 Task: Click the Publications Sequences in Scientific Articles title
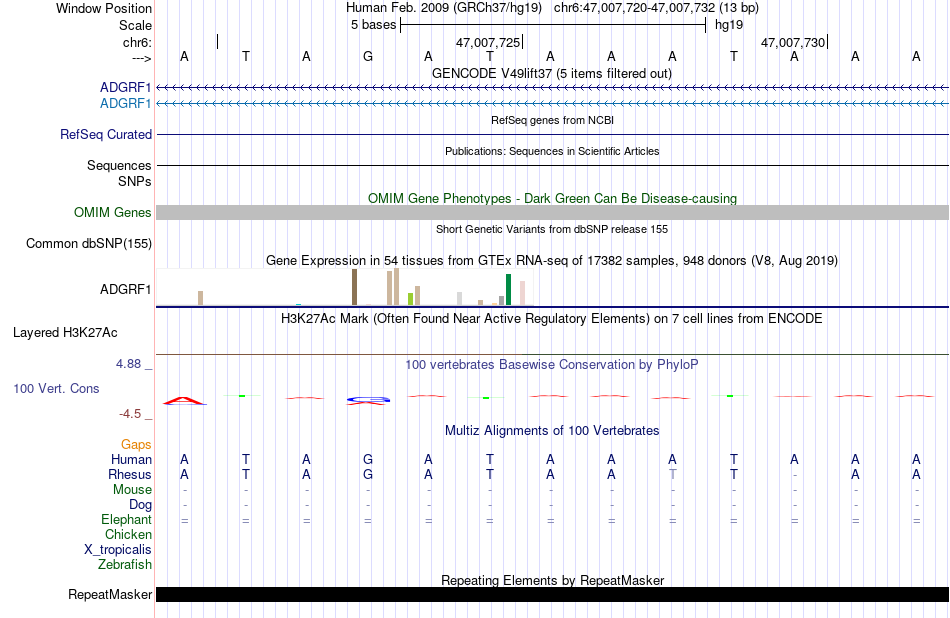click(x=552, y=151)
